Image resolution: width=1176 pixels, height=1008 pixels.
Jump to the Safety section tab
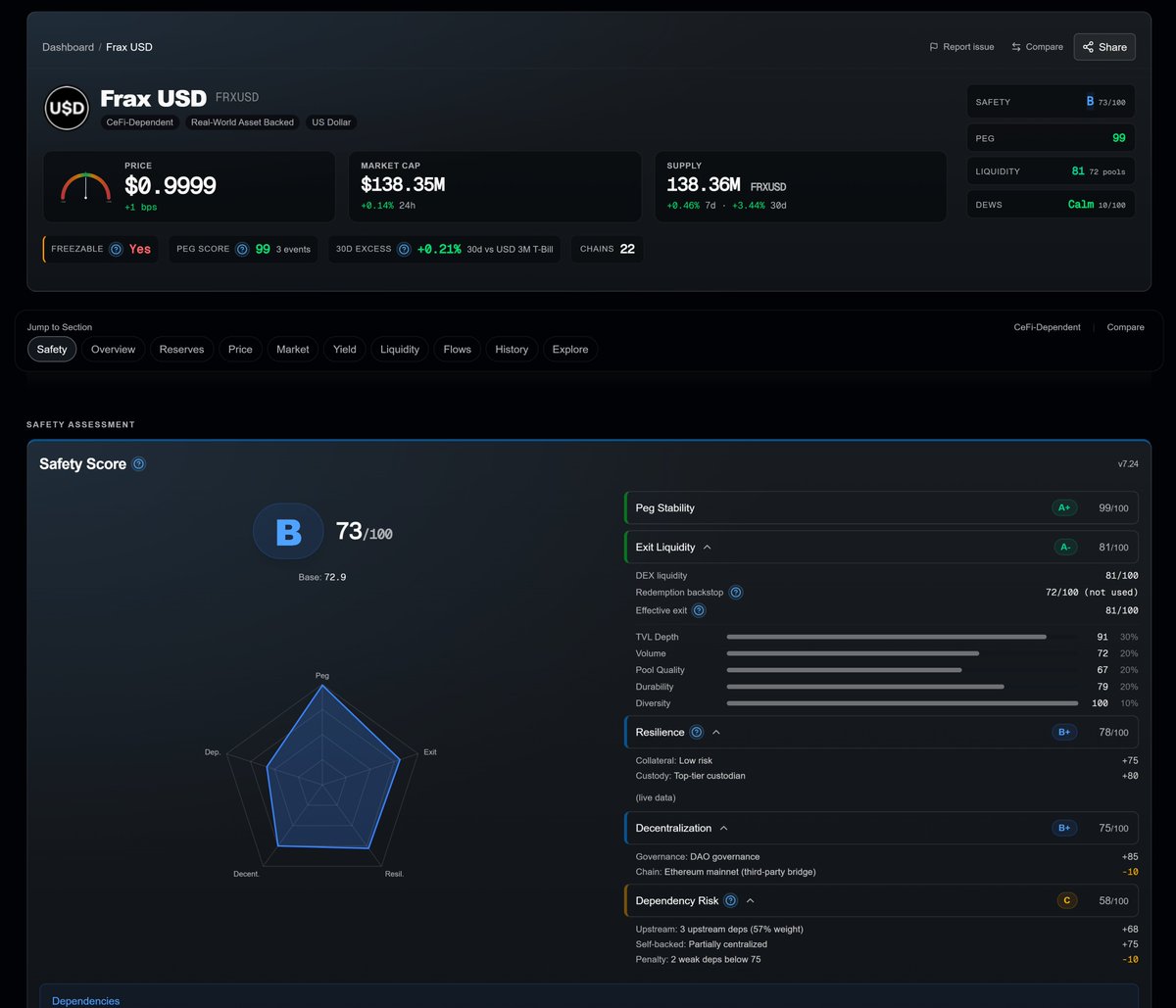coord(52,349)
